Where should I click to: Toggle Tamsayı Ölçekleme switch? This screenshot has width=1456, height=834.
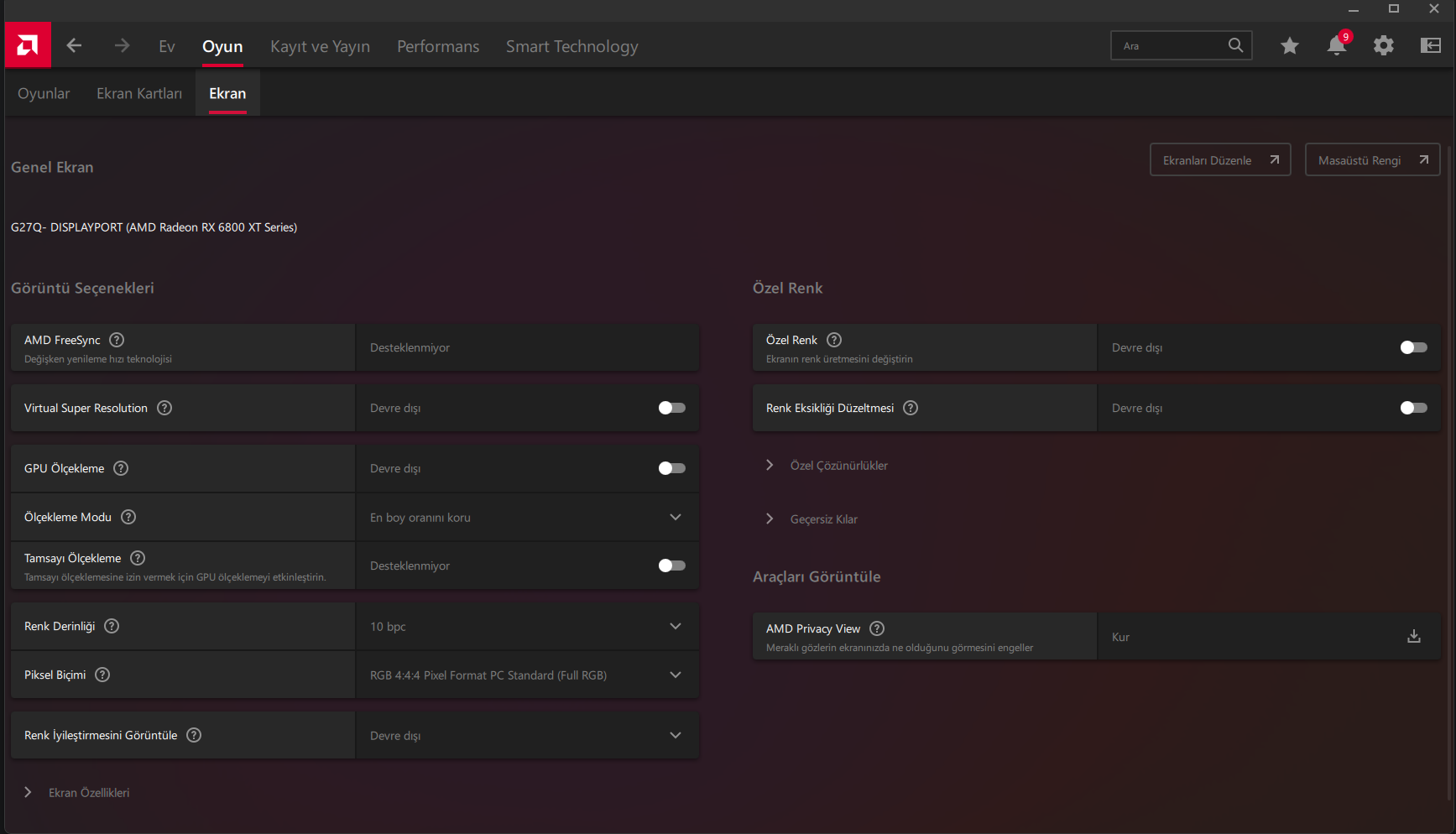672,566
